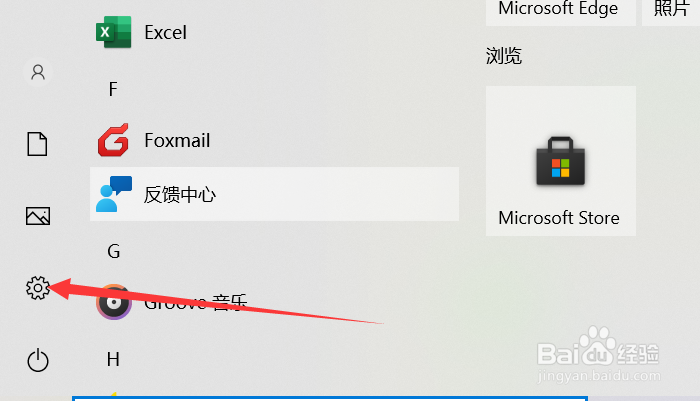Launch Foxmail from its red icon

pos(113,140)
